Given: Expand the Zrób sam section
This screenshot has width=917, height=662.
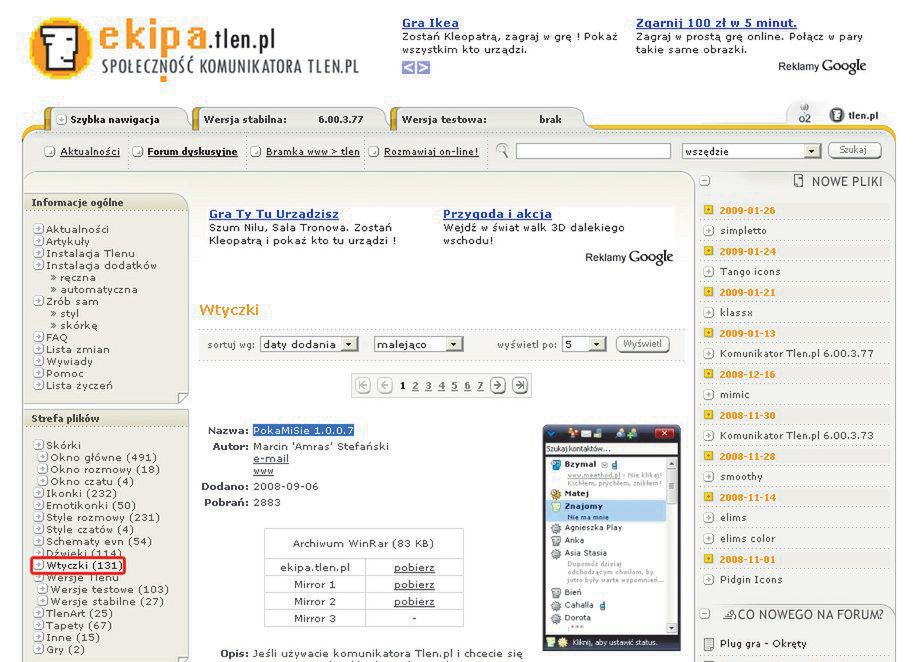Looking at the screenshot, I should (39, 301).
